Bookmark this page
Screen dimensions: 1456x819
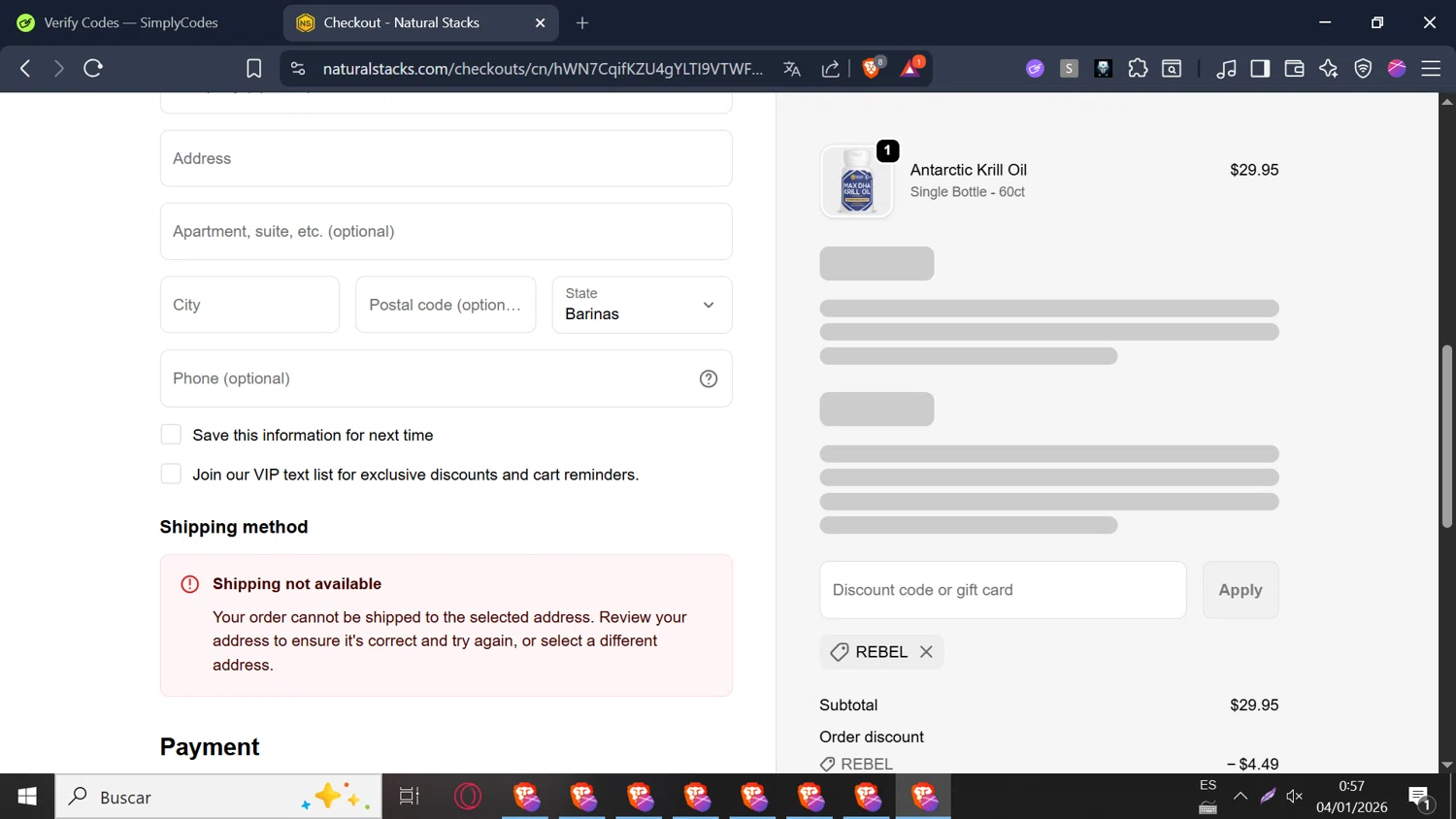[253, 68]
